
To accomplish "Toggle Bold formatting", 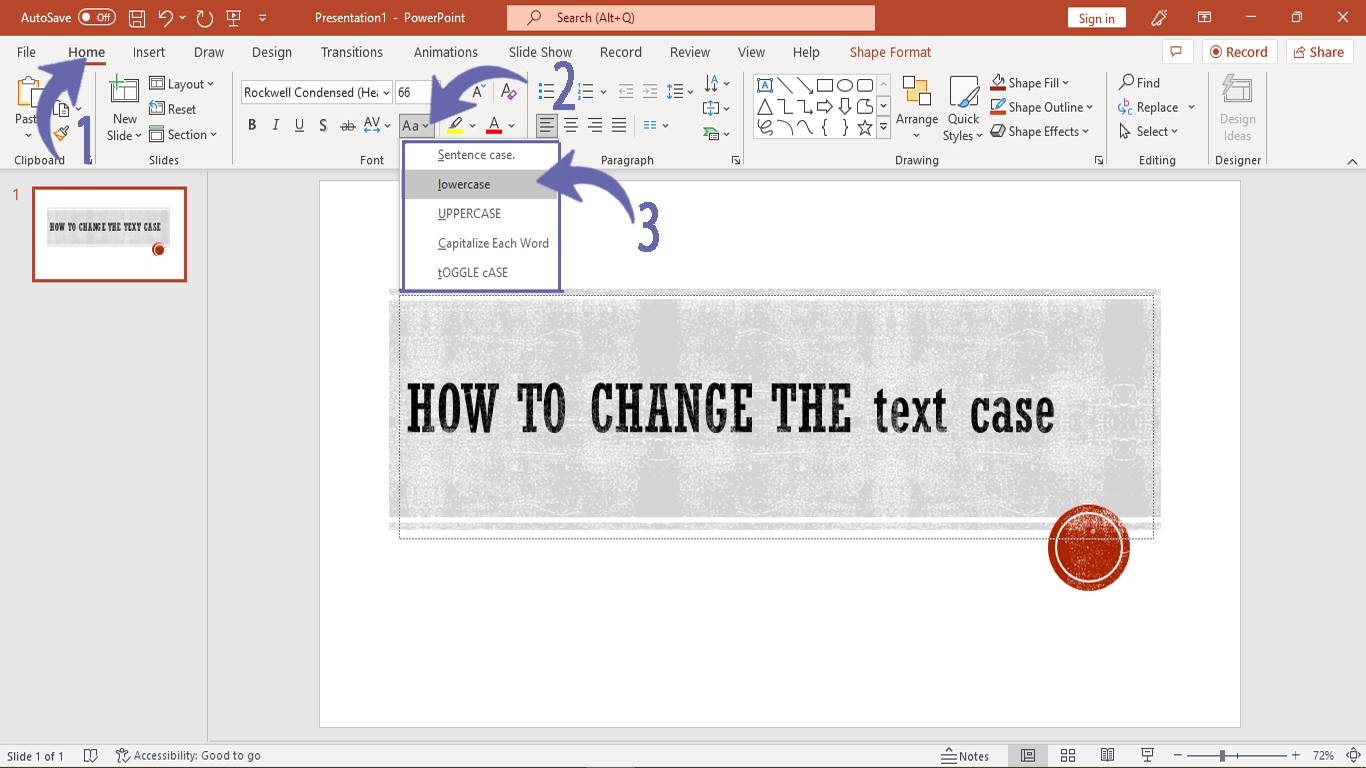I will [x=252, y=125].
